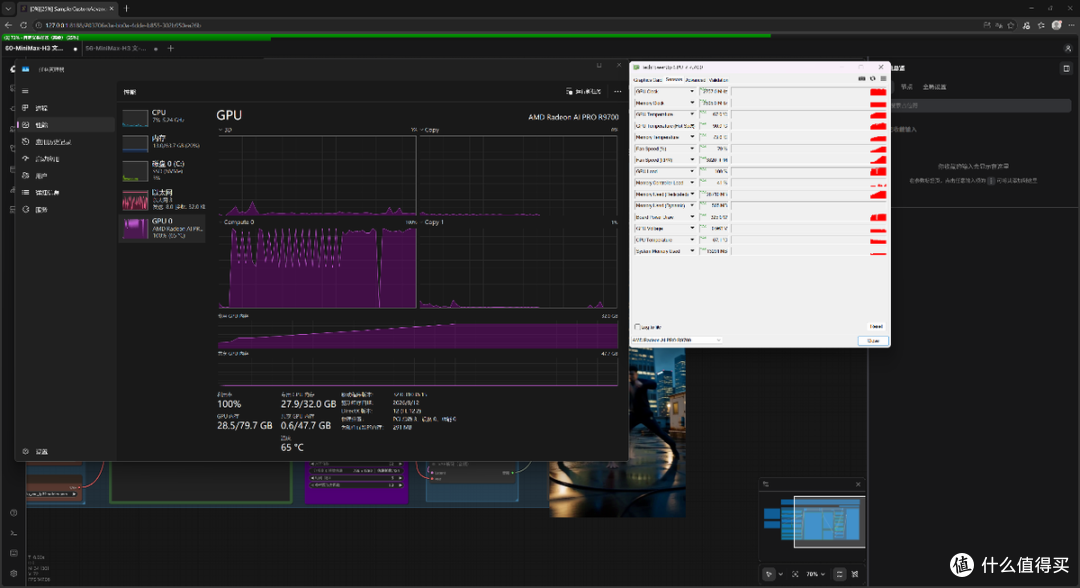Screen dimensions: 1080x588
Task: Select 磁盘 0 (C:) in performance list
Action: pos(163,170)
